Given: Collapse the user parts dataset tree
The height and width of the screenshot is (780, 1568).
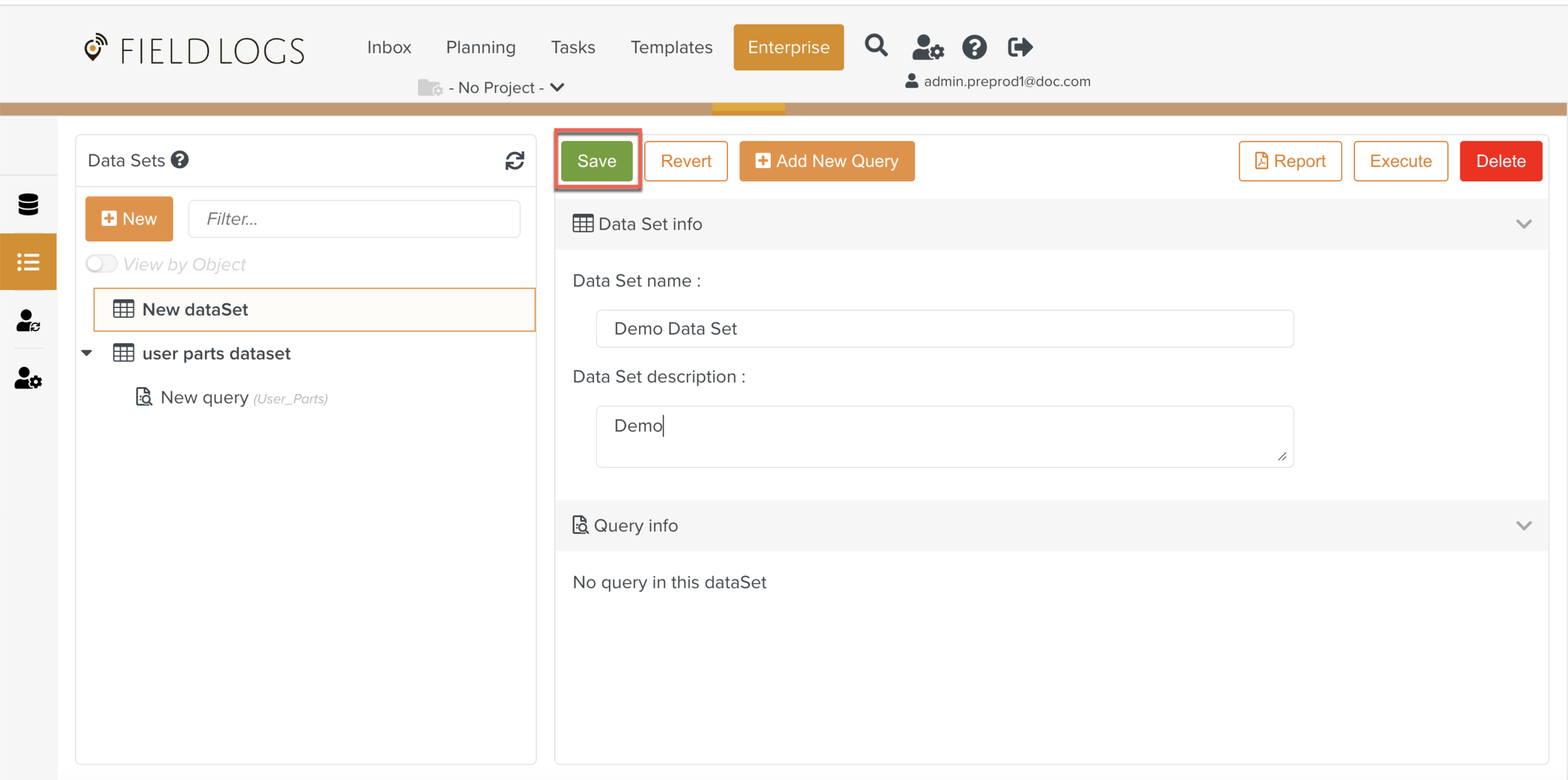Looking at the screenshot, I should tap(87, 353).
